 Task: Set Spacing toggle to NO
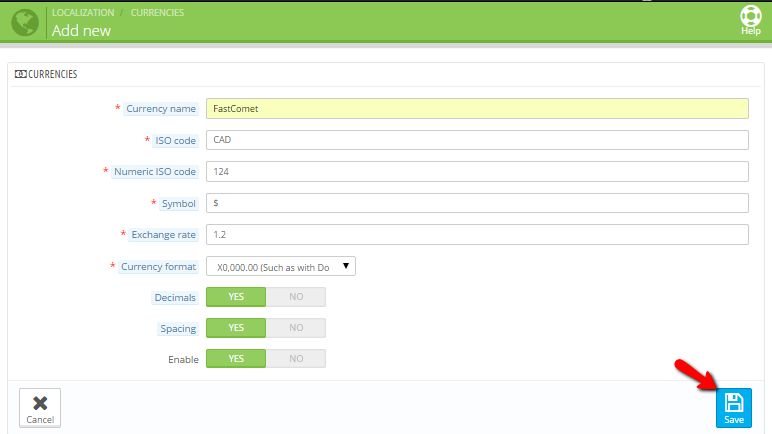296,328
